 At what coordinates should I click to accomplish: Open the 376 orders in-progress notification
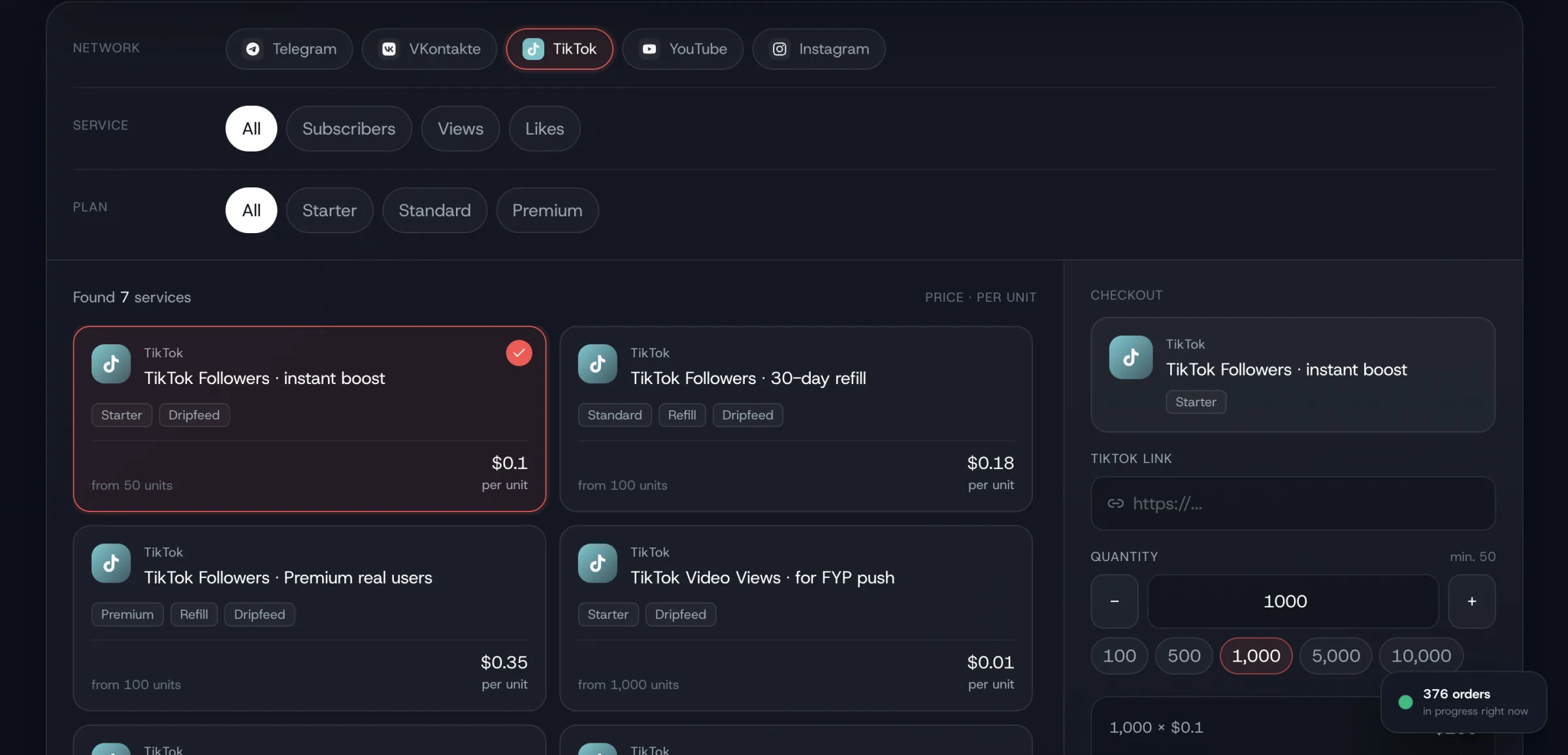click(x=1463, y=702)
